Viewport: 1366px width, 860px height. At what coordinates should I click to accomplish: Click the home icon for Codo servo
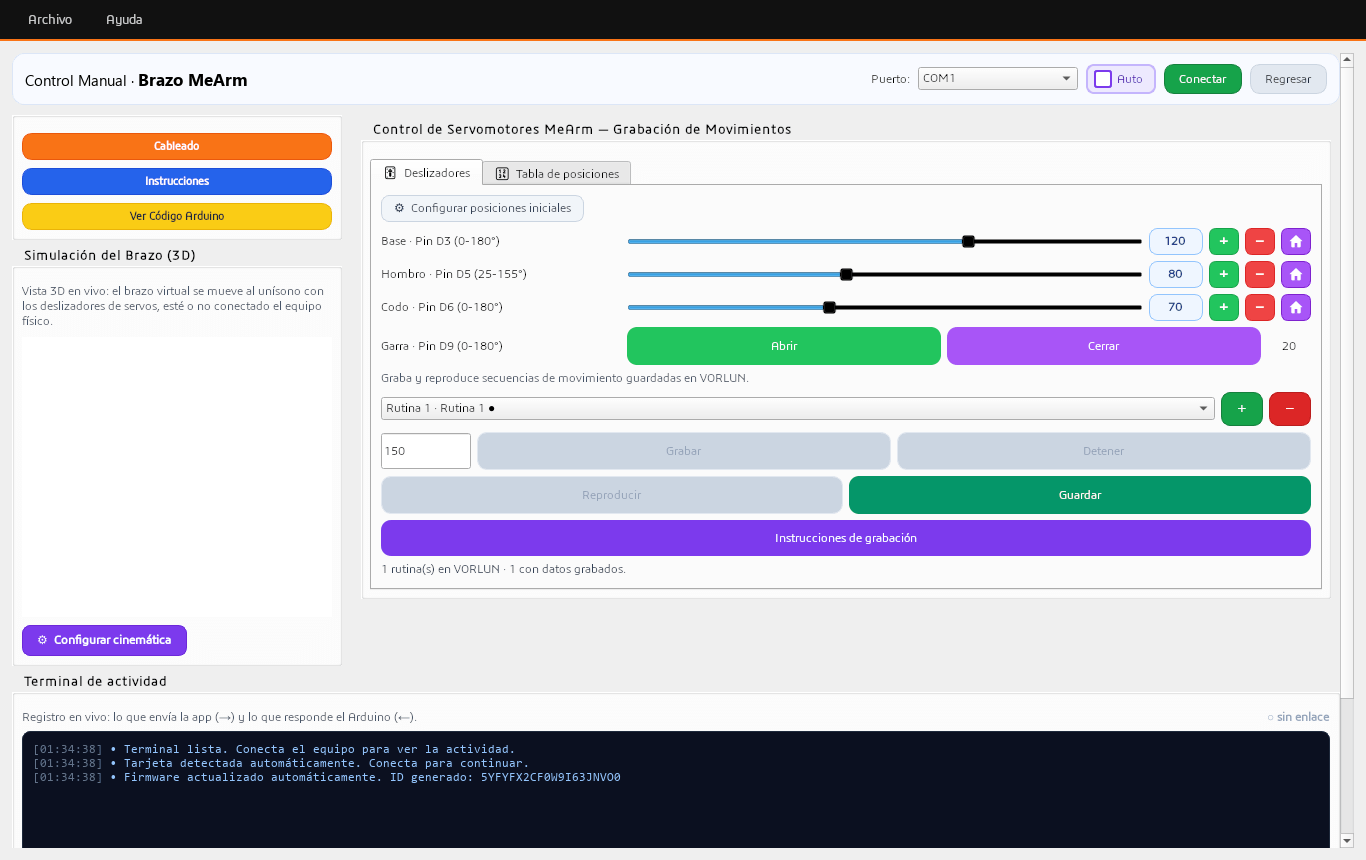point(1296,307)
